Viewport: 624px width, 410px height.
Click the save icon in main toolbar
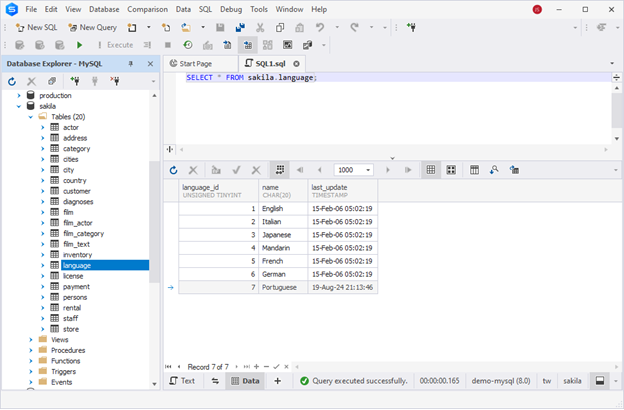coord(219,28)
